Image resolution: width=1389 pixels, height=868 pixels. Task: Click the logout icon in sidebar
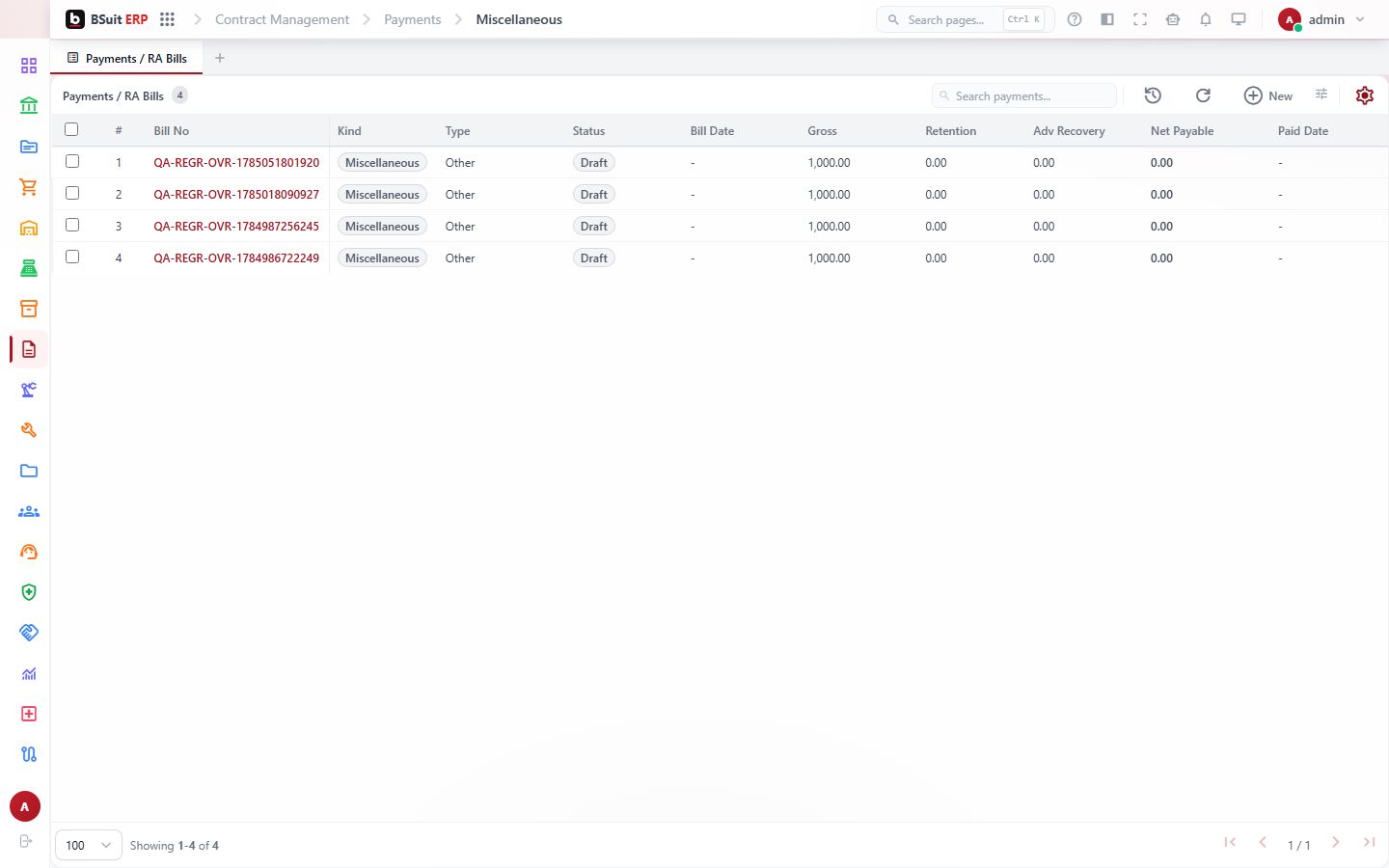point(26,841)
